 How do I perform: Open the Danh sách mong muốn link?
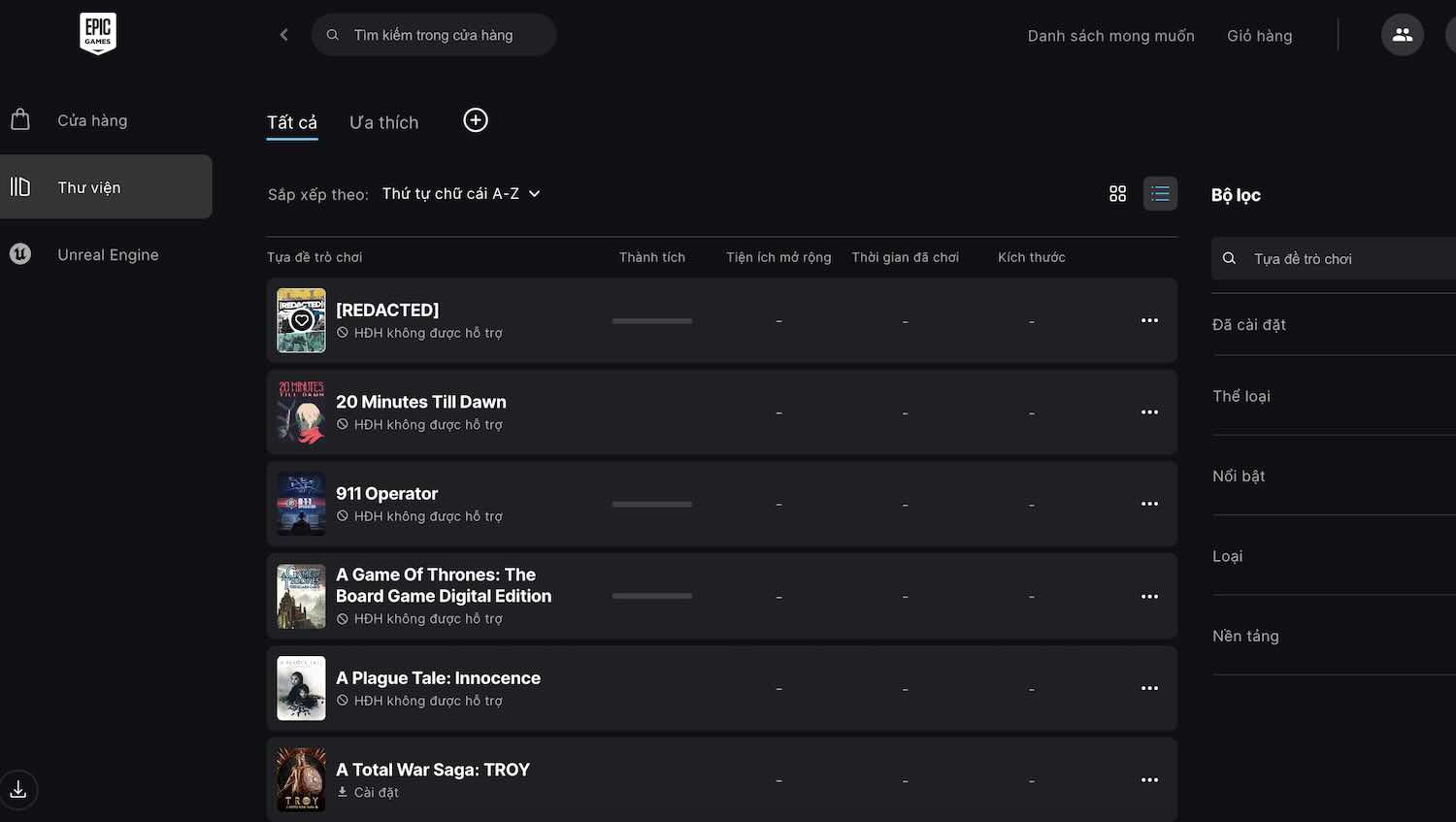pyautogui.click(x=1110, y=36)
